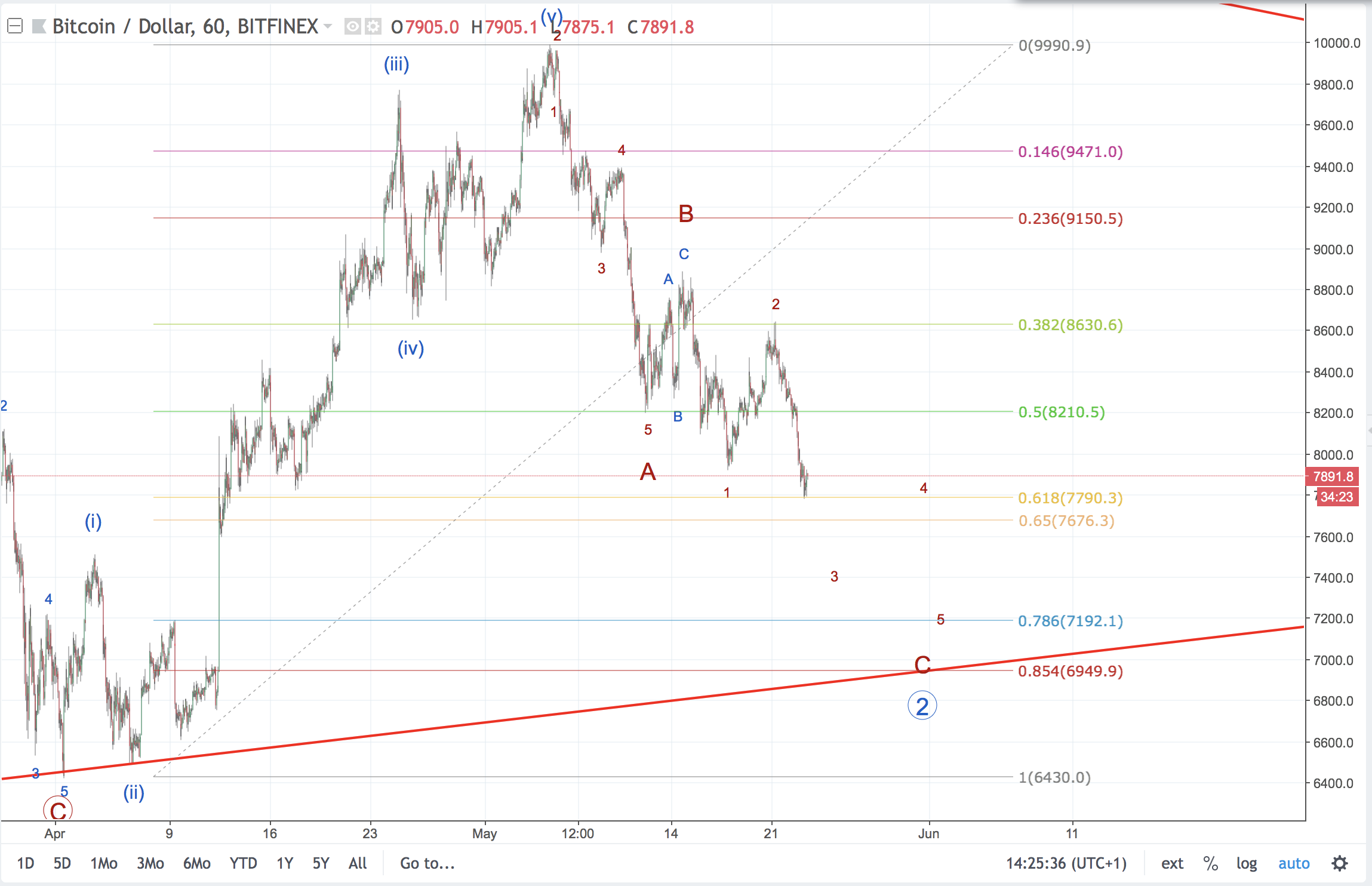Select Fibonacci level 1(6430.0)
This screenshot has height=886, width=1372.
pyautogui.click(x=1054, y=777)
